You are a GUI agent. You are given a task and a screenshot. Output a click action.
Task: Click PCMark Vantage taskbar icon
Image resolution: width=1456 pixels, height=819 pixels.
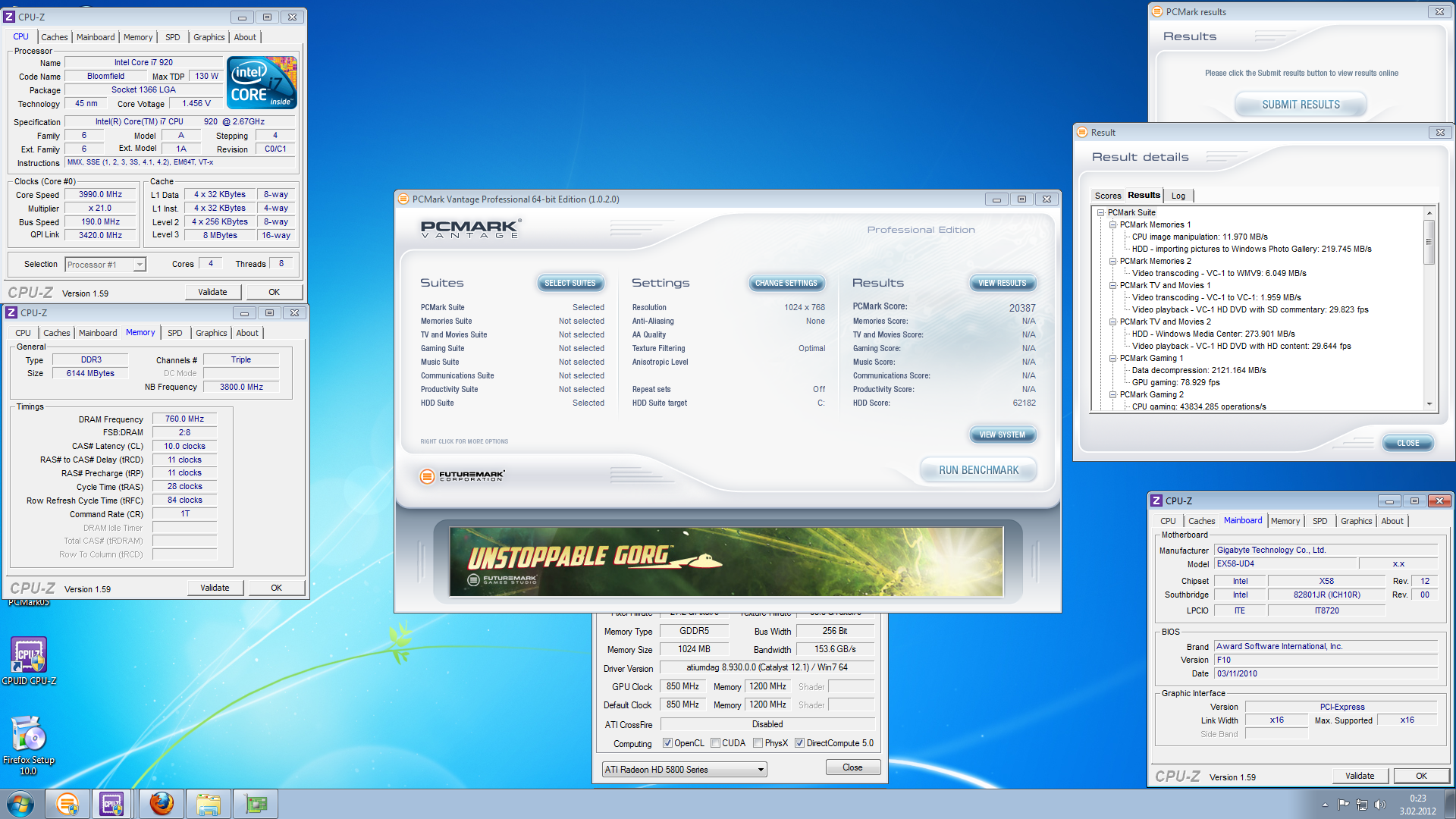[67, 804]
